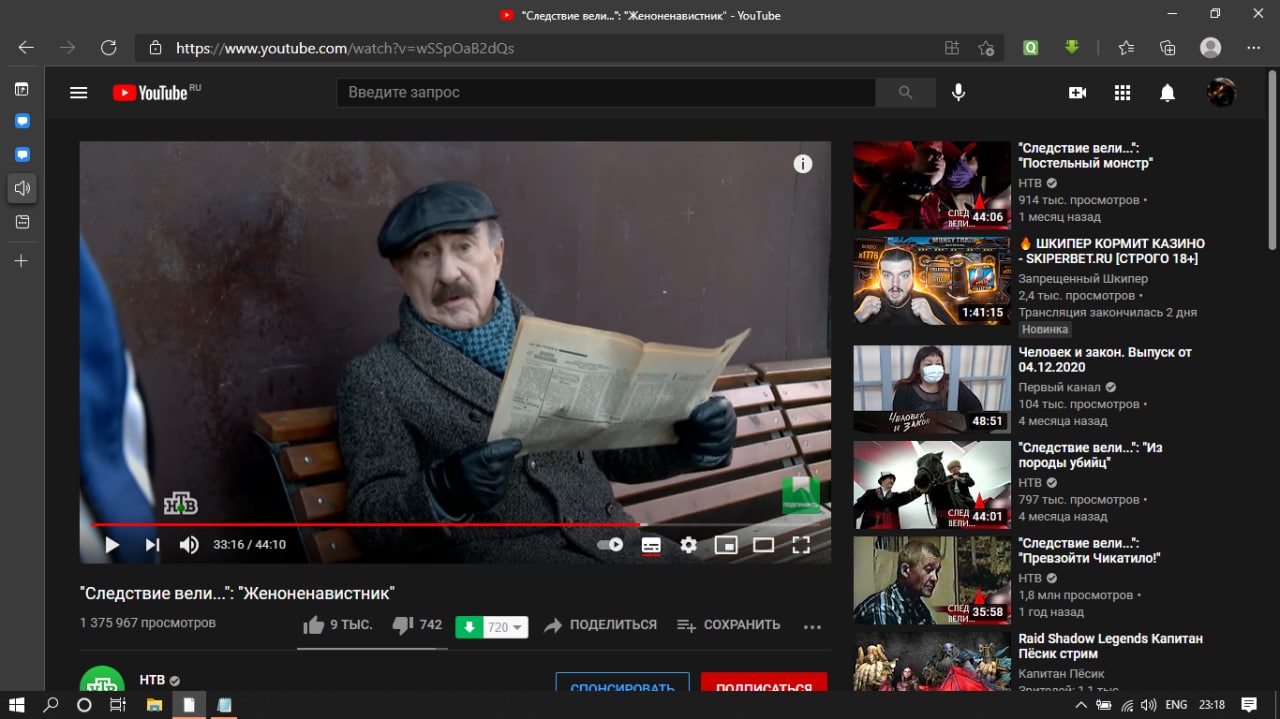The height and width of the screenshot is (719, 1280).
Task: Open the НТВ channel avatar
Action: pos(102,680)
